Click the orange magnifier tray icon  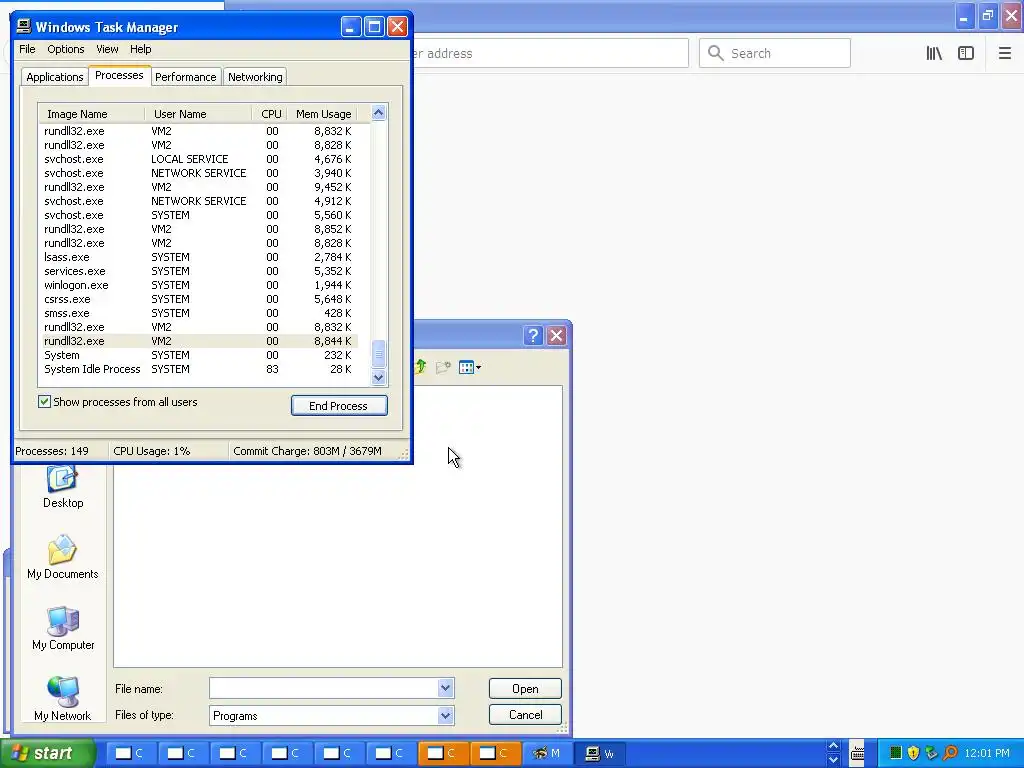point(950,753)
